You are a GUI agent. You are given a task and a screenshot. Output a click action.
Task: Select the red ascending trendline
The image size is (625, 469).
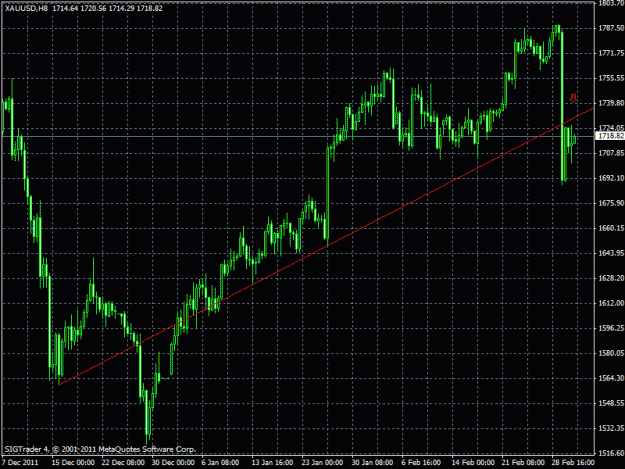(326, 246)
